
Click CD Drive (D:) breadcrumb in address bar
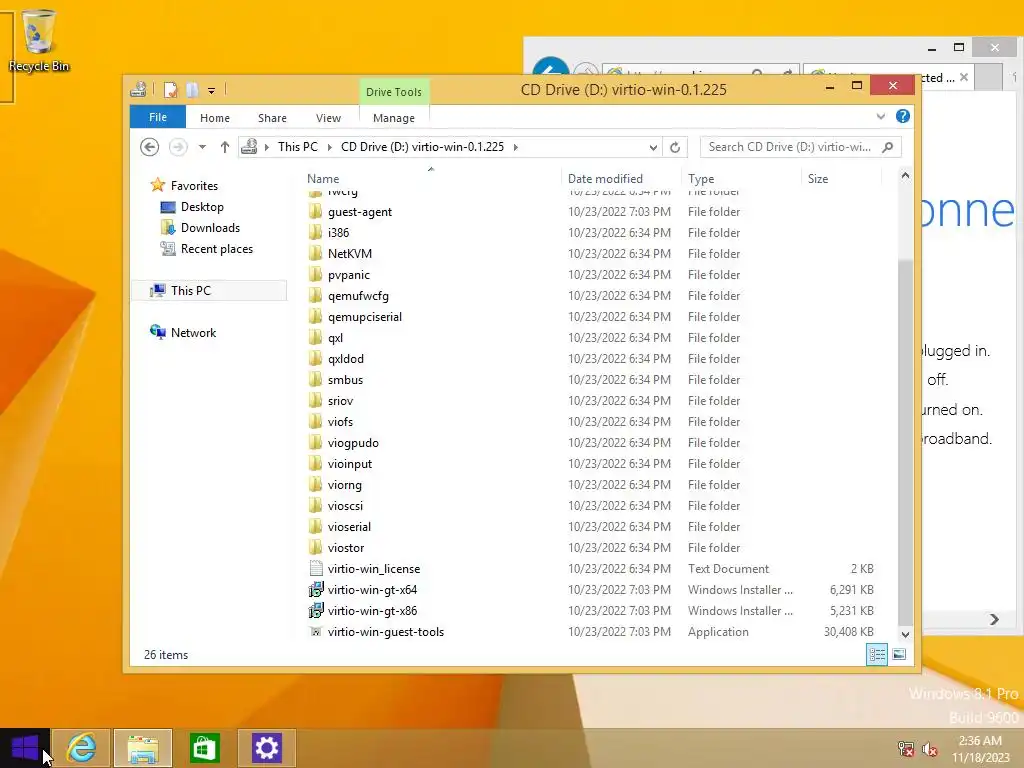[x=423, y=147]
